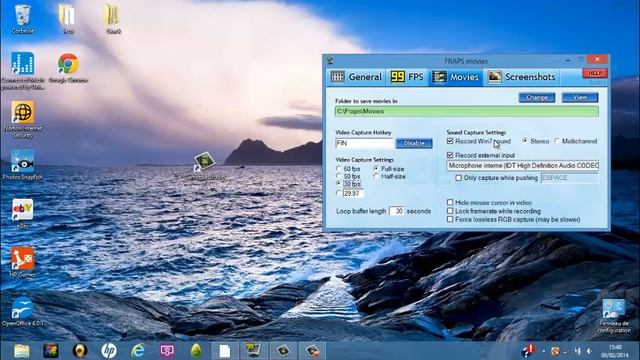640x360 pixels.
Task: Open the Screenshots tab
Action: click(x=522, y=77)
